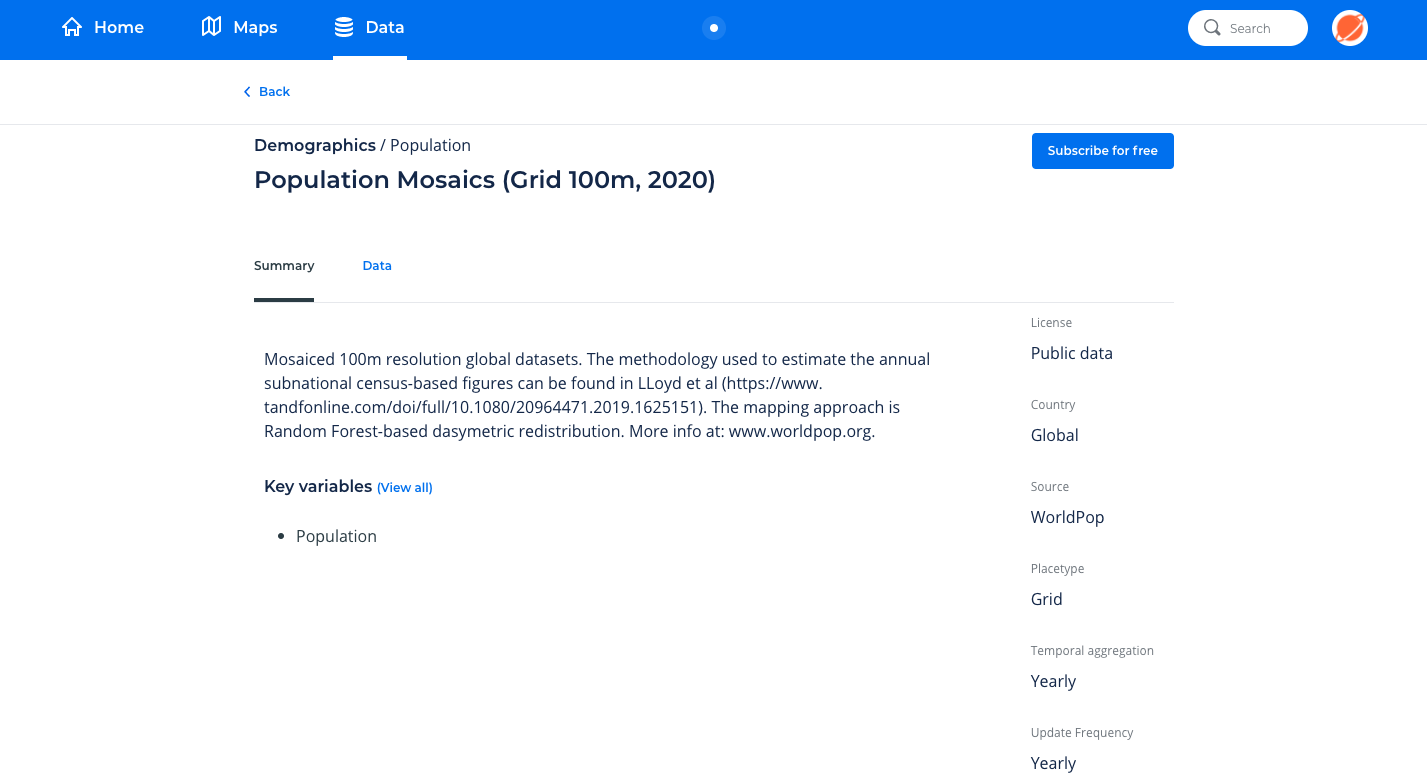The image size is (1427, 782).
Task: Click Yearly under Temporal aggregation
Action: 1054,682
